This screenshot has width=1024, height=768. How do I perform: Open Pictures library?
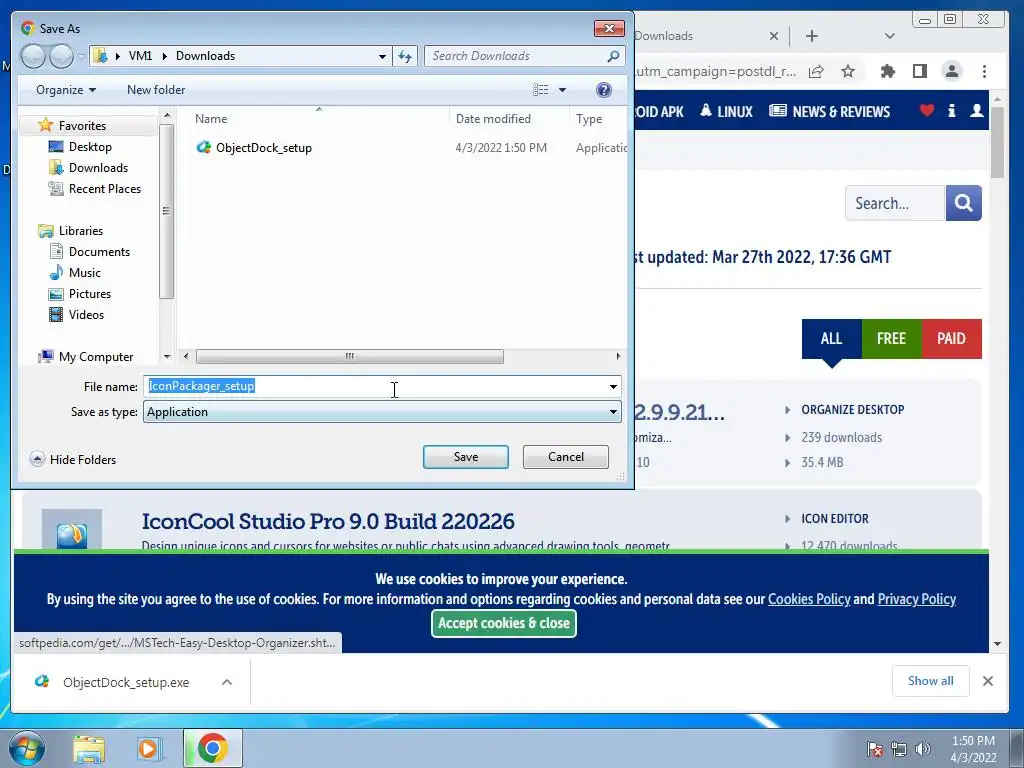click(89, 294)
